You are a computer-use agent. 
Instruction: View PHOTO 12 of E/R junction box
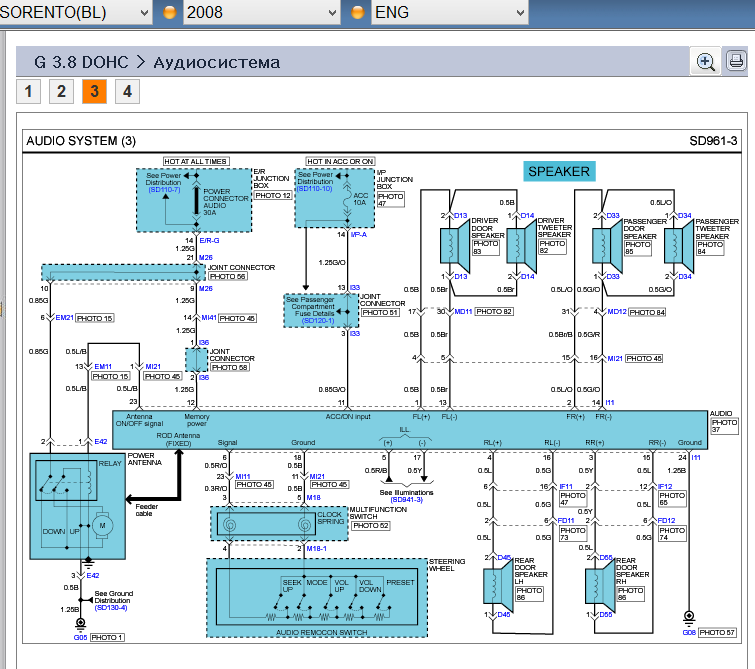click(x=273, y=196)
